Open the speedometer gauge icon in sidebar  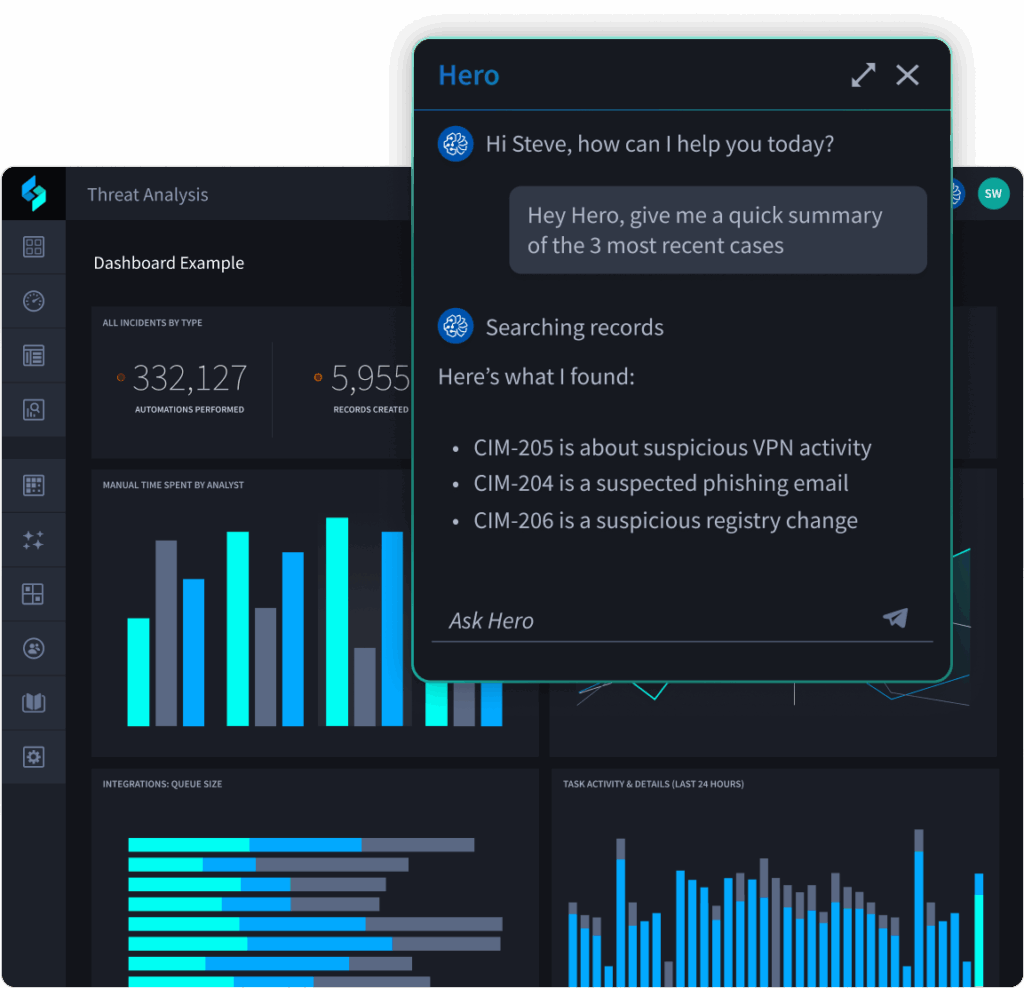pos(33,301)
